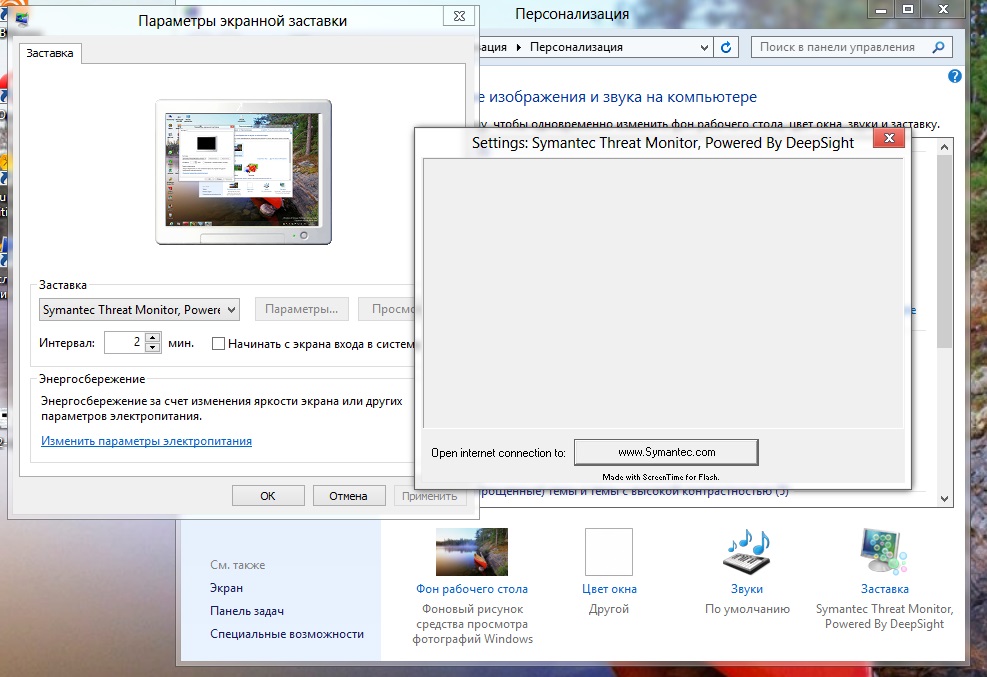Open the 'Заставка' link in Personalization
Viewport: 987px width, 677px height.
(885, 589)
